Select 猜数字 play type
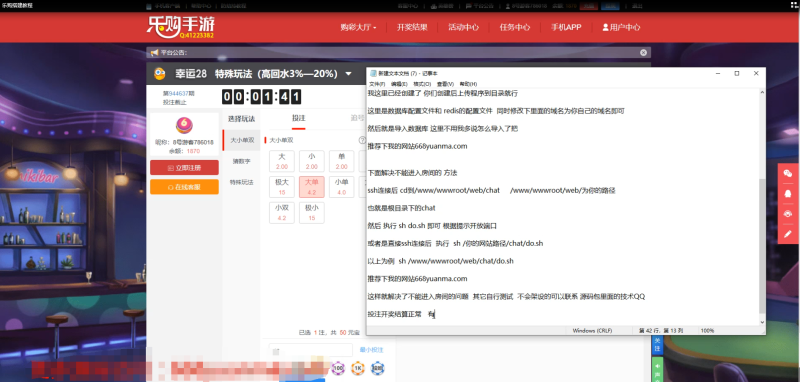 click(242, 161)
